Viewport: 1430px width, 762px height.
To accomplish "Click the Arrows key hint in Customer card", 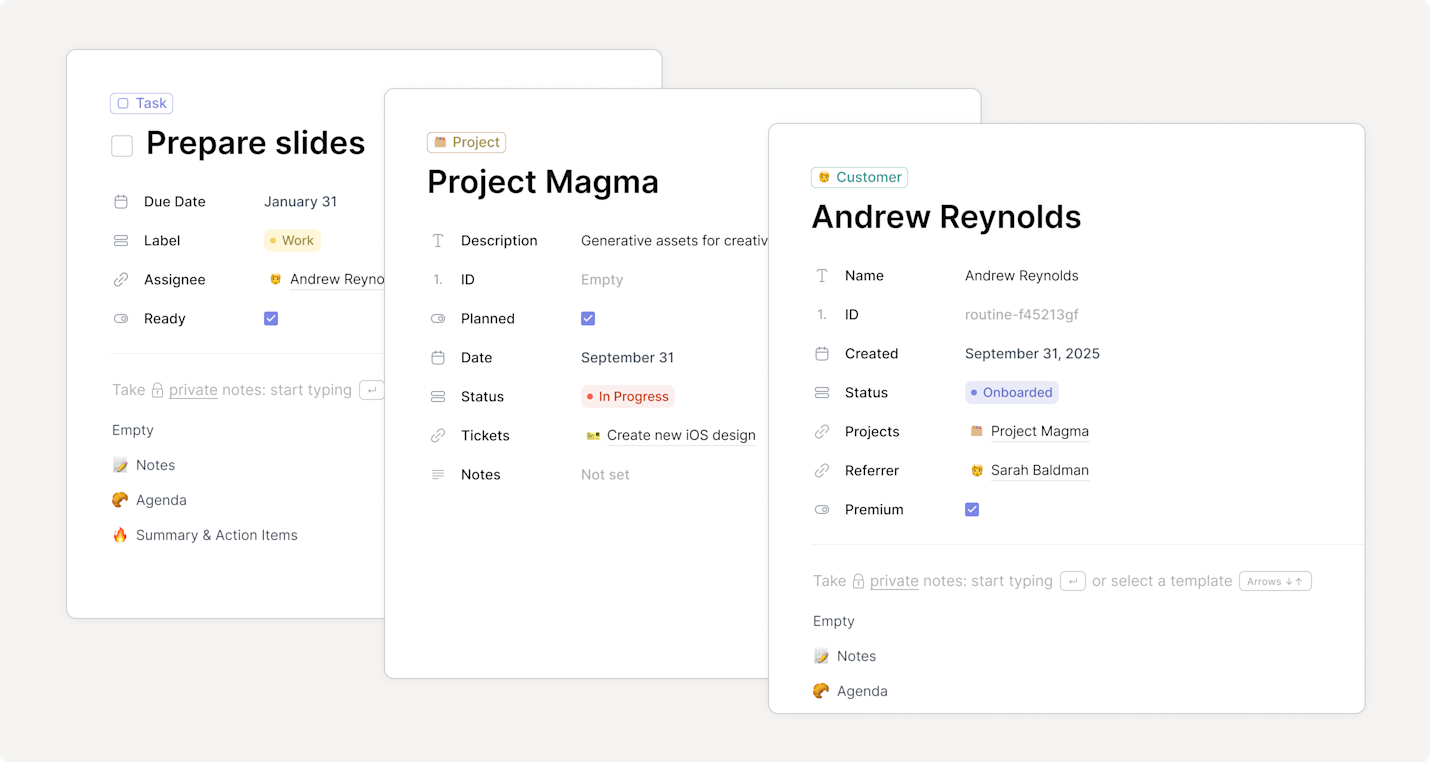I will click(x=1275, y=581).
